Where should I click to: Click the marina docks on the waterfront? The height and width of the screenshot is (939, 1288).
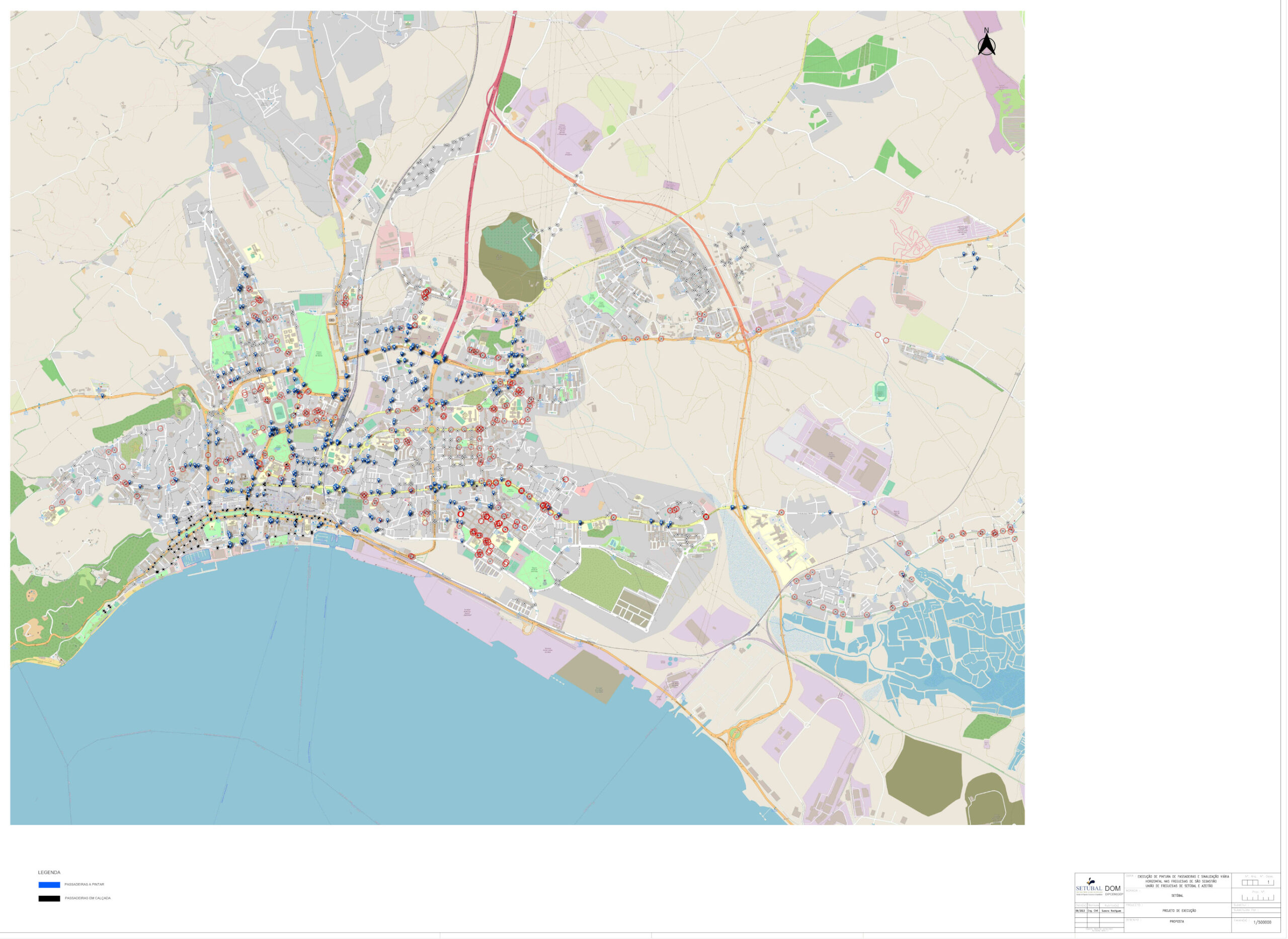[197, 558]
